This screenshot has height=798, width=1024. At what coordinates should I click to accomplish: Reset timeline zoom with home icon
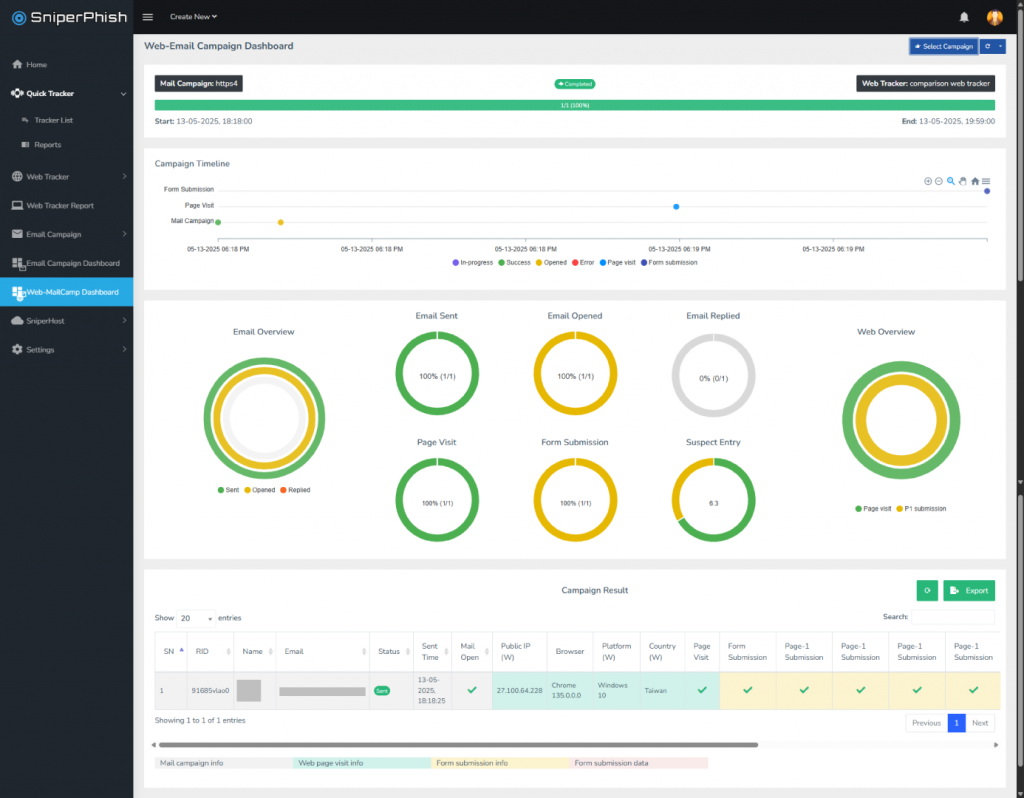pyautogui.click(x=975, y=182)
